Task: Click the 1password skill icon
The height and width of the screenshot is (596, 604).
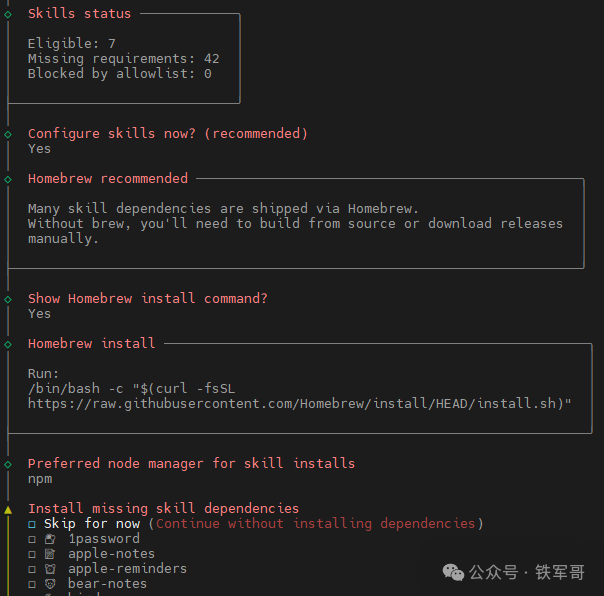Action: (x=50, y=539)
